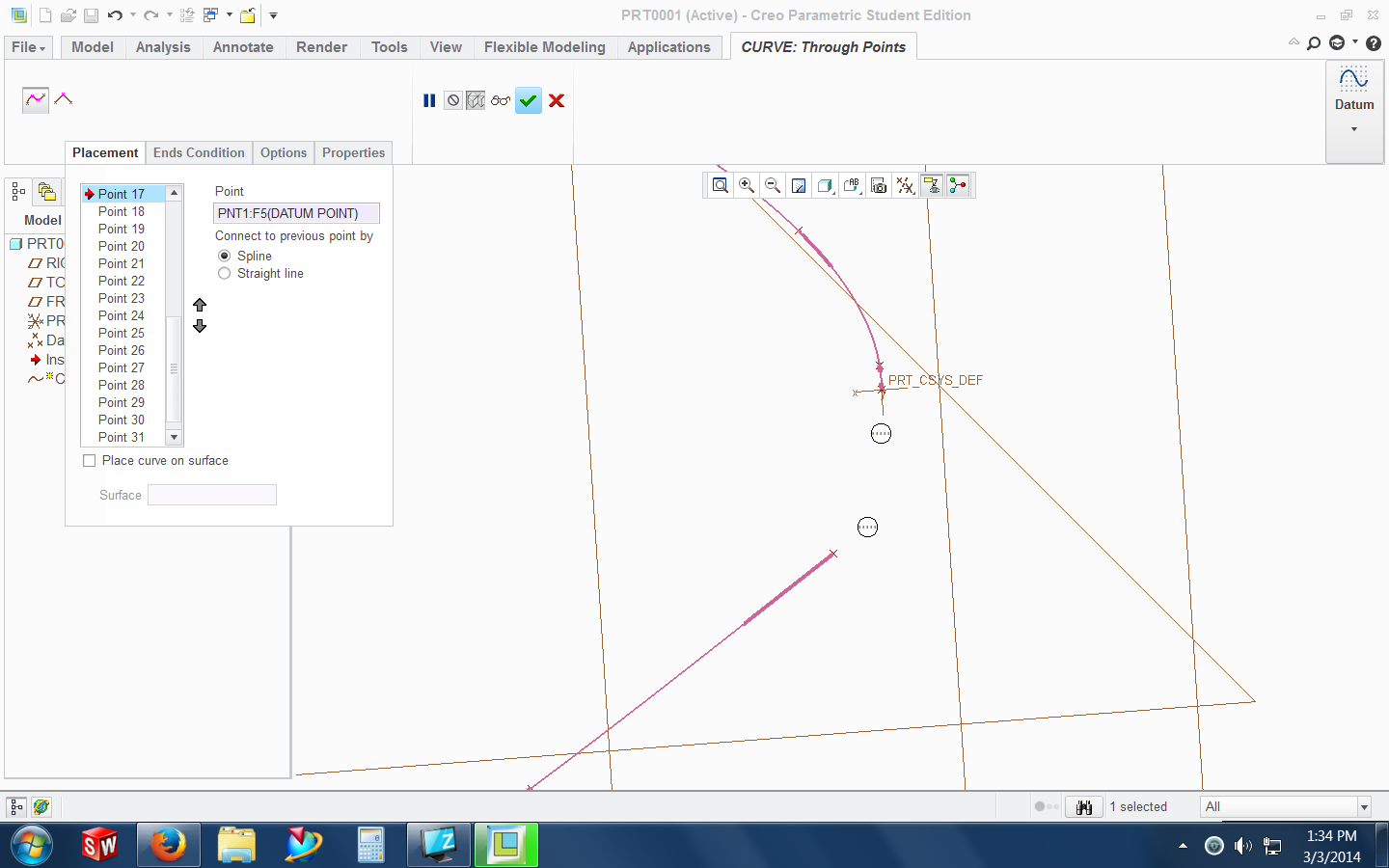The image size is (1389, 868).
Task: Open the Saved Views camera icon
Action: click(x=879, y=185)
